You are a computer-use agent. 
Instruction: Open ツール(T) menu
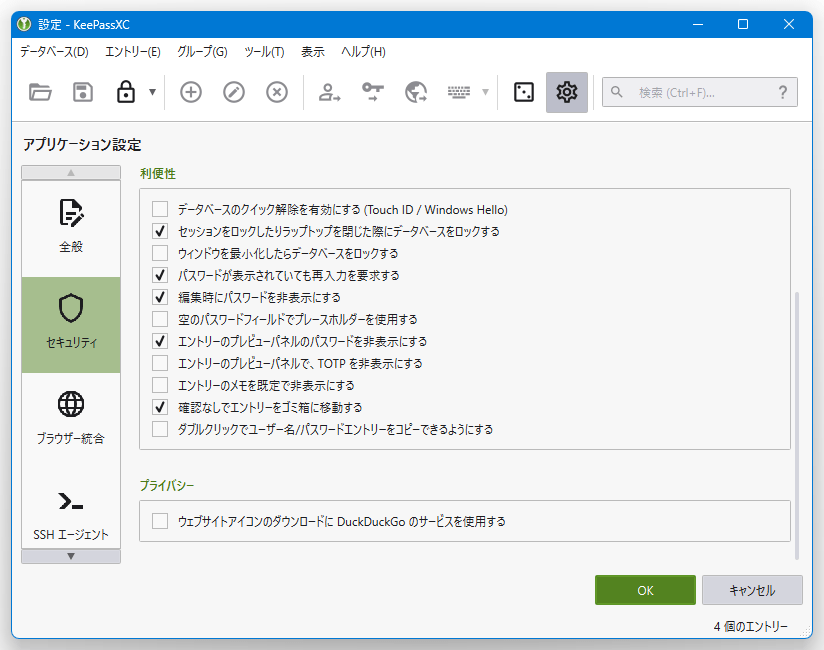[264, 51]
